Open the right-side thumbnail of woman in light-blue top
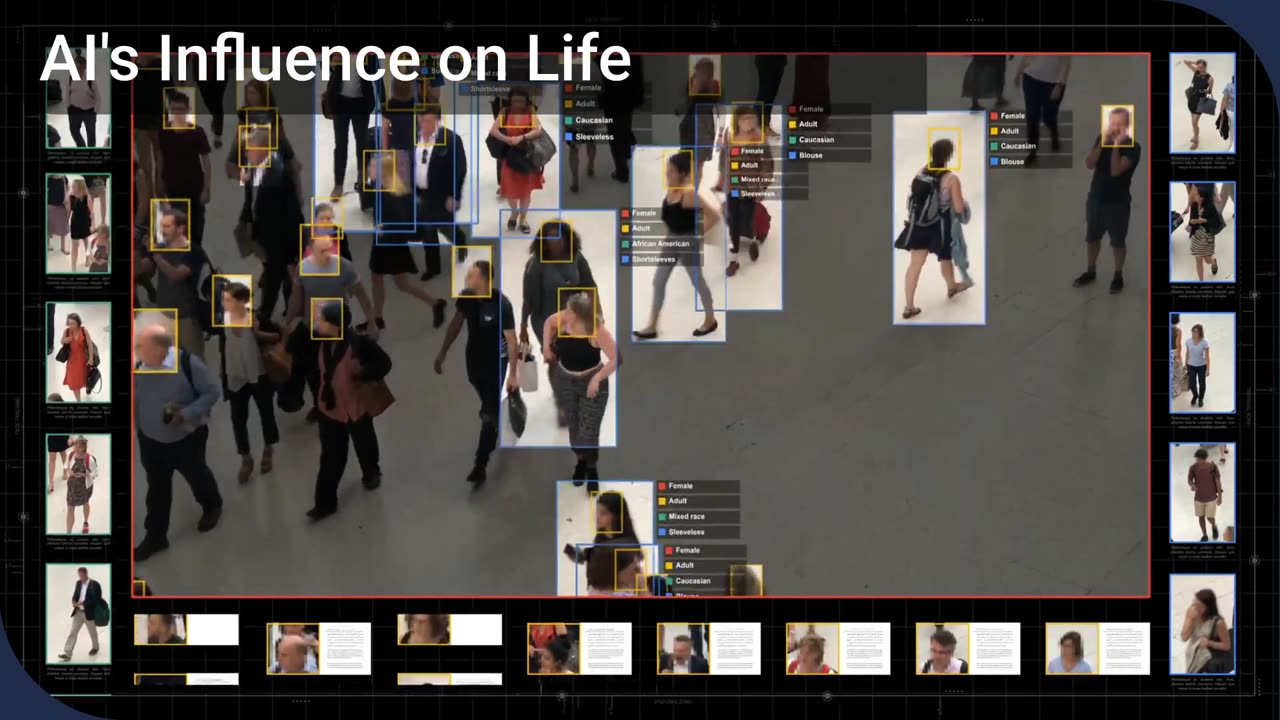This screenshot has width=1280, height=720. point(1202,362)
